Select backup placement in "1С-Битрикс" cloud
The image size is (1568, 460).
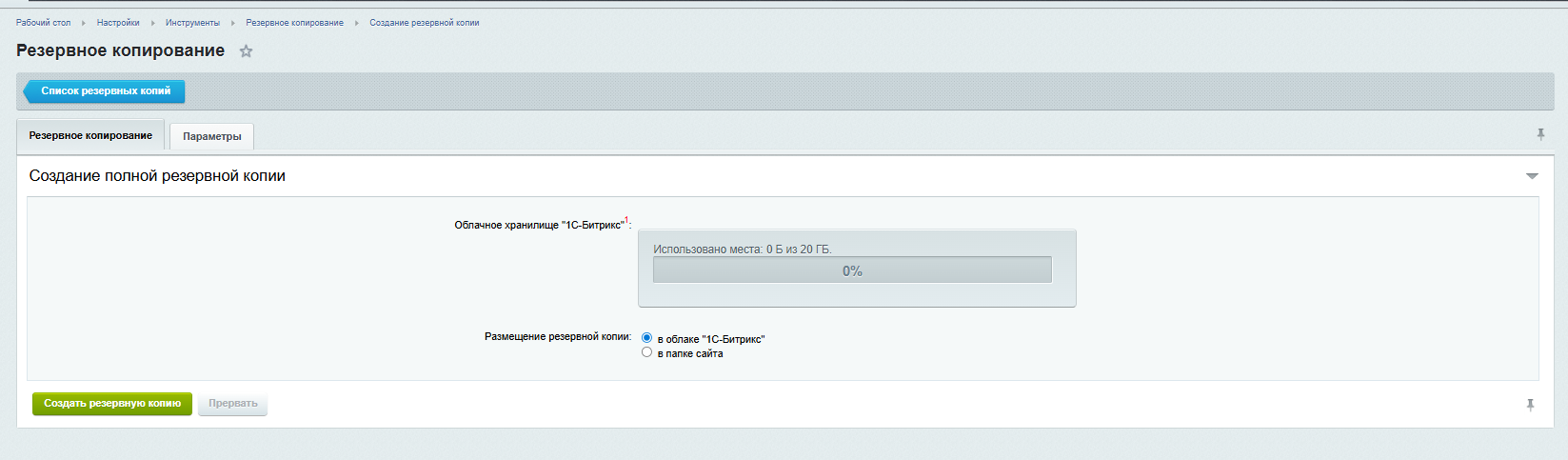point(647,338)
